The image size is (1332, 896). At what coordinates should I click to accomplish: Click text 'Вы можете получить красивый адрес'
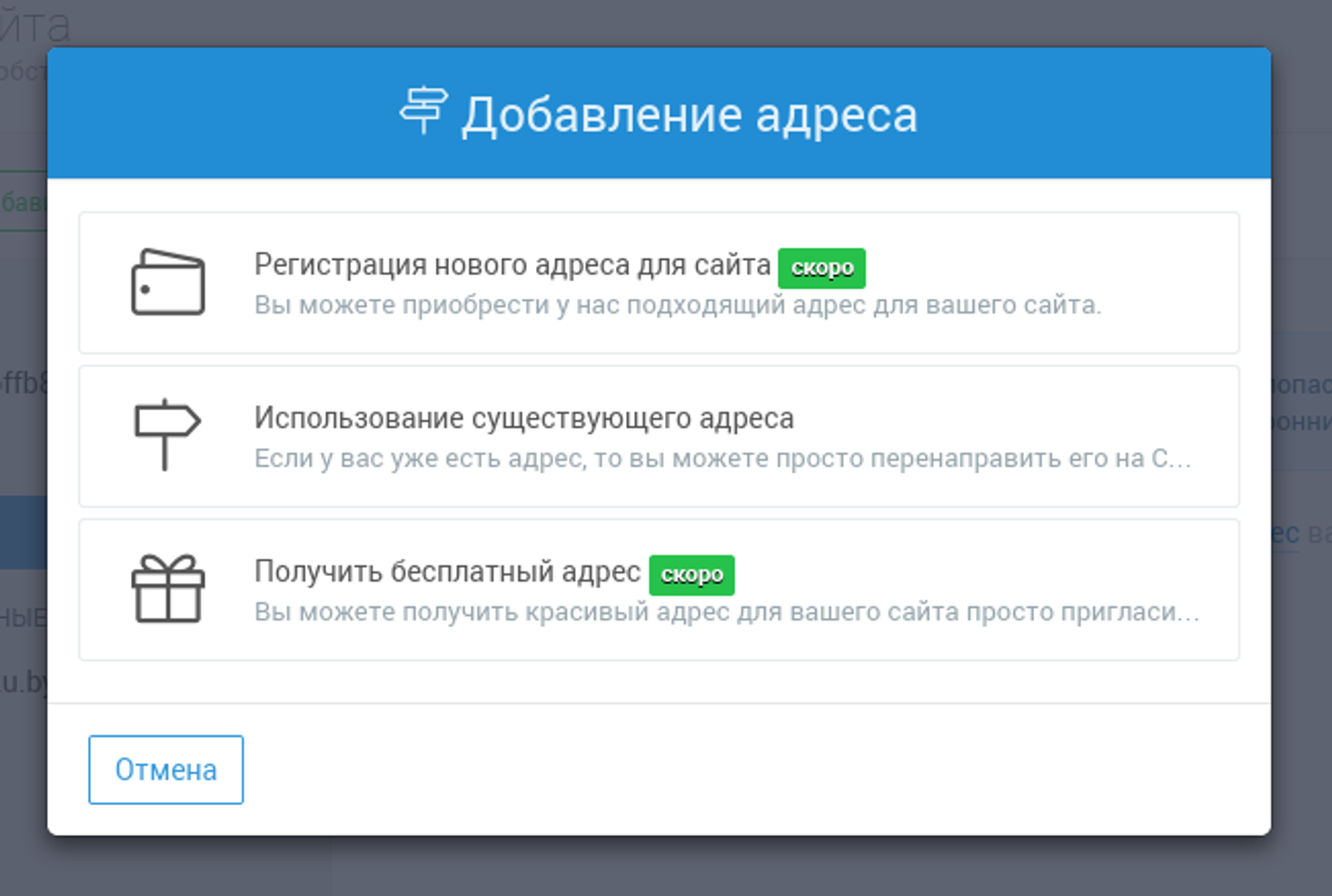tap(491, 612)
